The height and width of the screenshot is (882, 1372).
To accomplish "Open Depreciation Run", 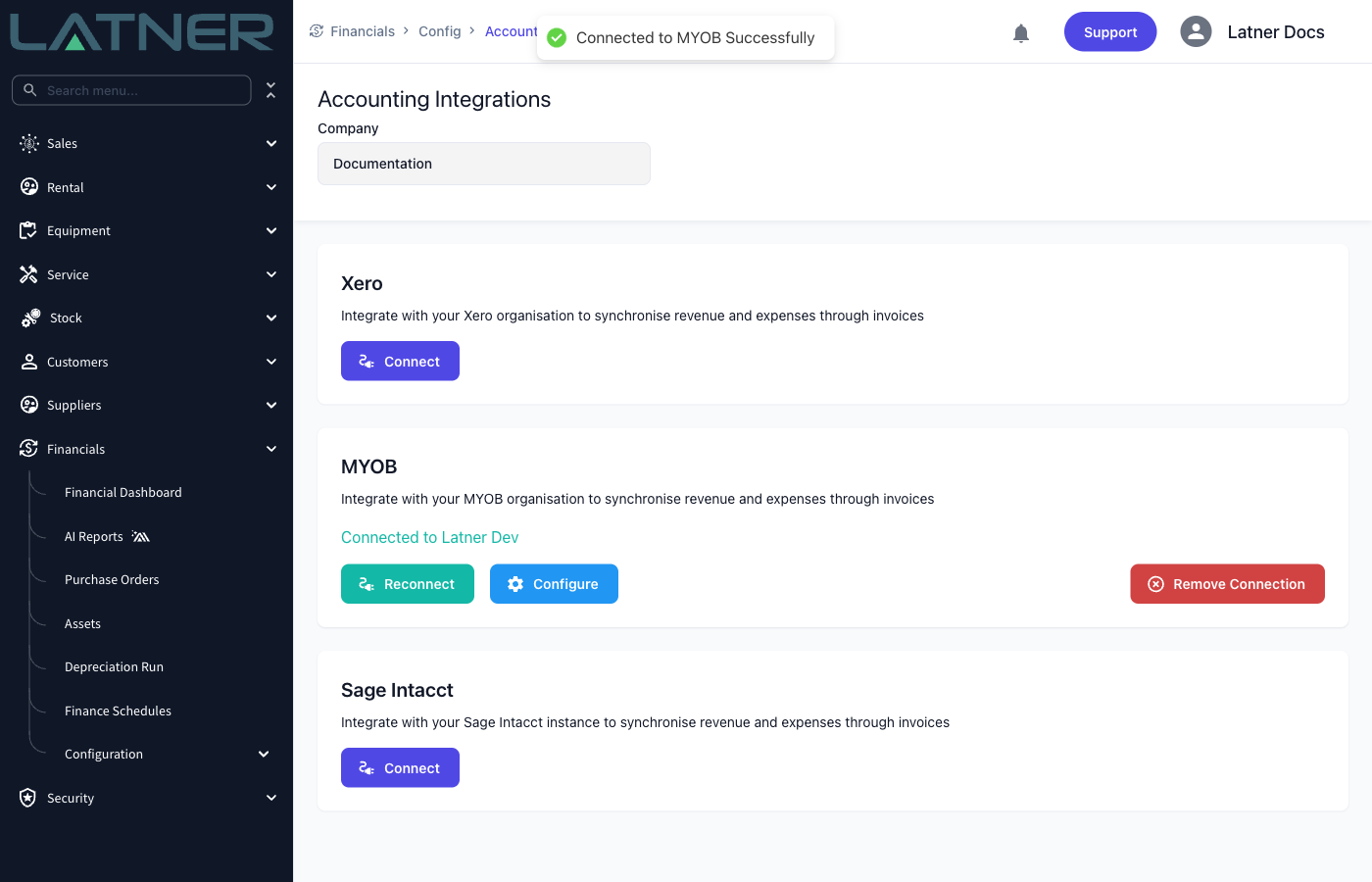I will point(114,667).
